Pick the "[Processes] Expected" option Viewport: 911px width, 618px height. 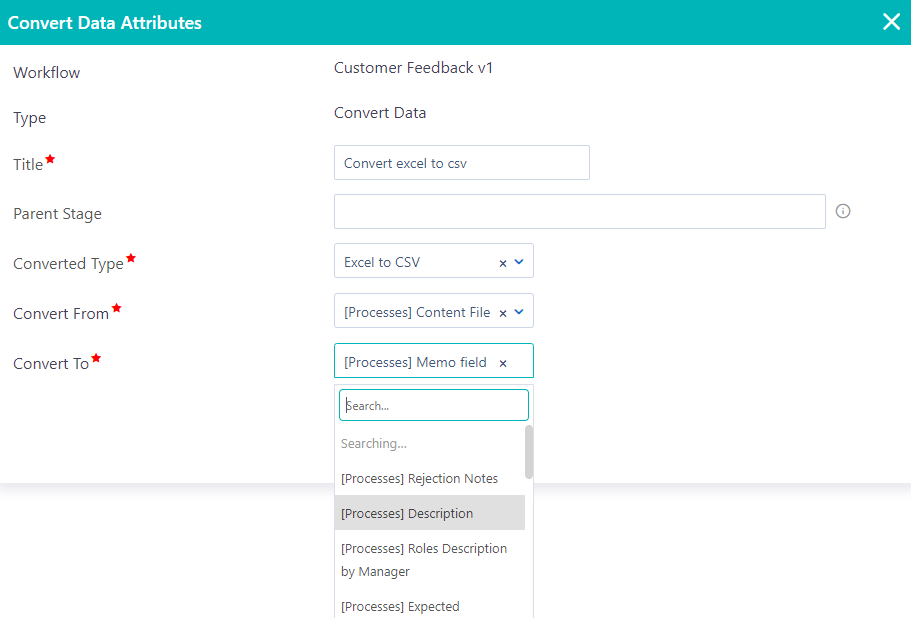pos(400,606)
